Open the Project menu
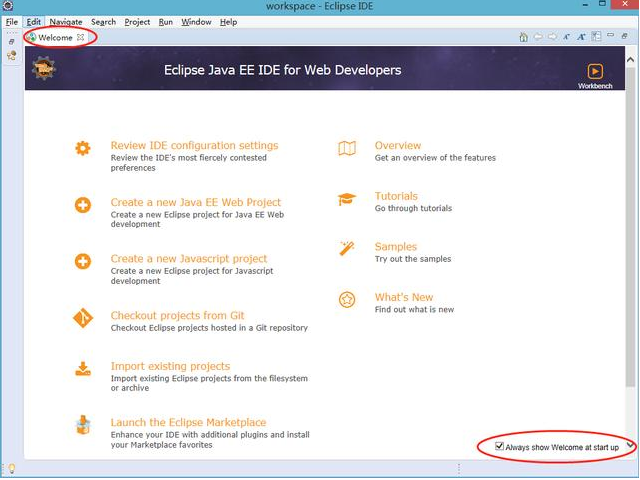Screen dimensions: 640x480 (137, 22)
